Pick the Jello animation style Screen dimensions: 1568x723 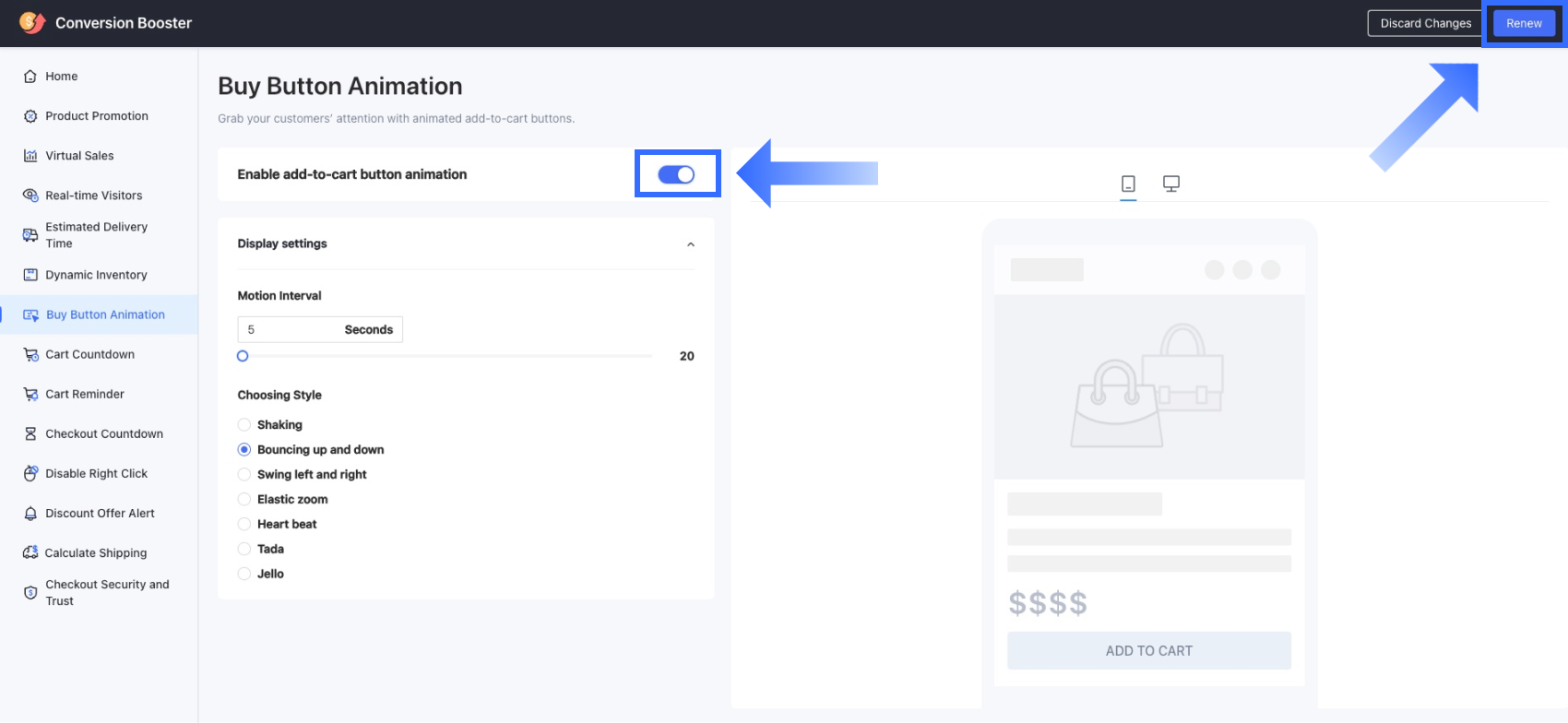244,574
